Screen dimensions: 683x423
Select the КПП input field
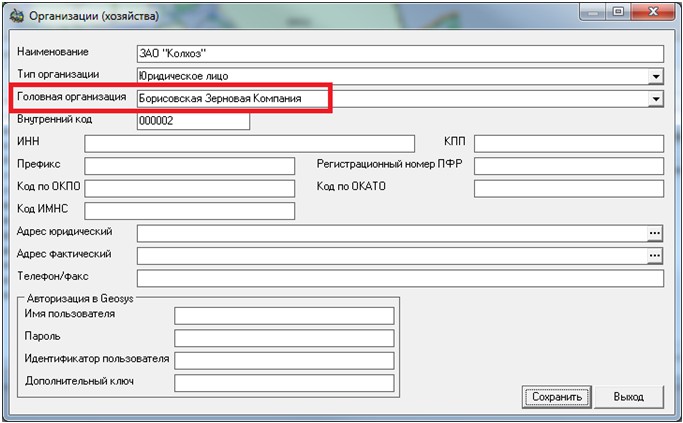[568, 143]
